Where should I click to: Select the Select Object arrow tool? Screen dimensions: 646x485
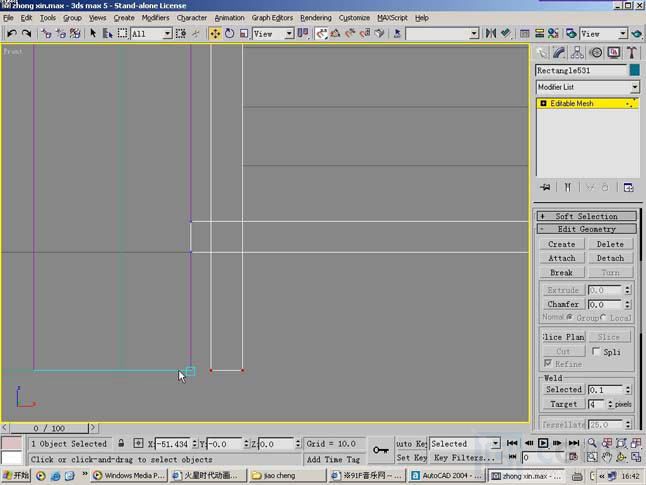pyautogui.click(x=93, y=33)
